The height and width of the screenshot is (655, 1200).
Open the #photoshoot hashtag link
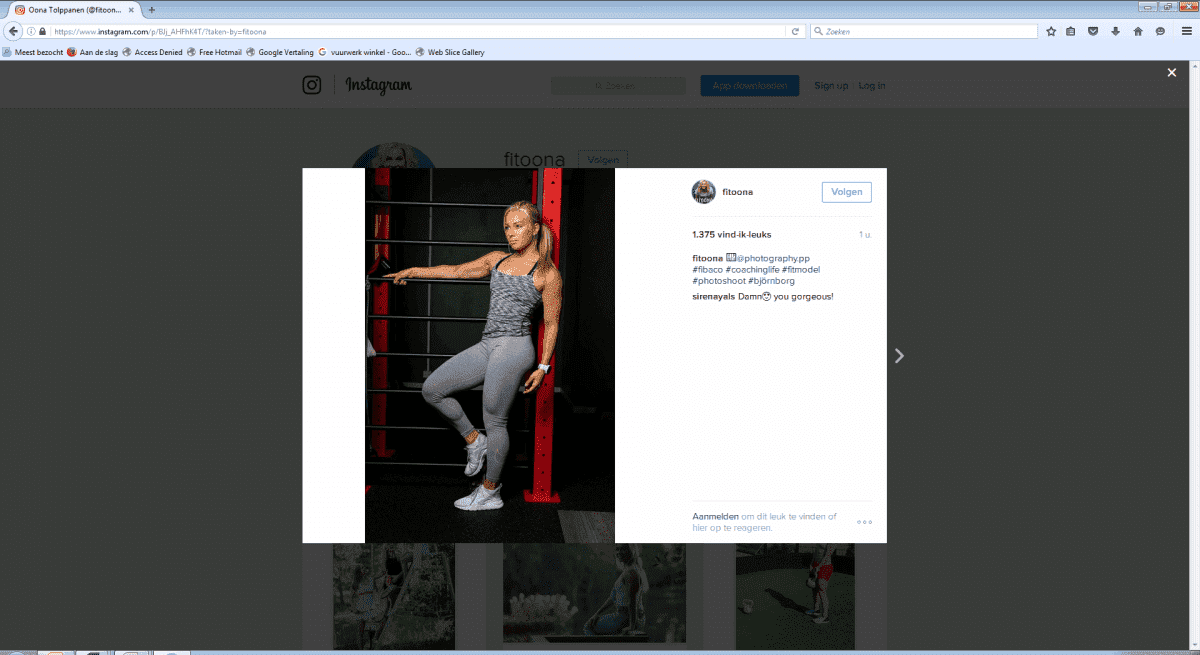718,281
